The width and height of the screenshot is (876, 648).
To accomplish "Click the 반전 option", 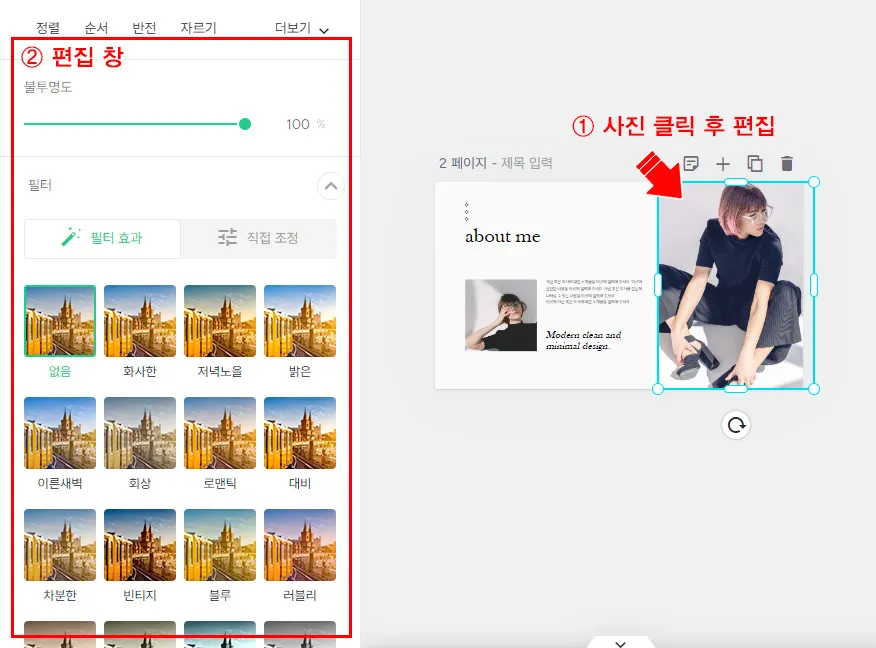I will coord(144,28).
